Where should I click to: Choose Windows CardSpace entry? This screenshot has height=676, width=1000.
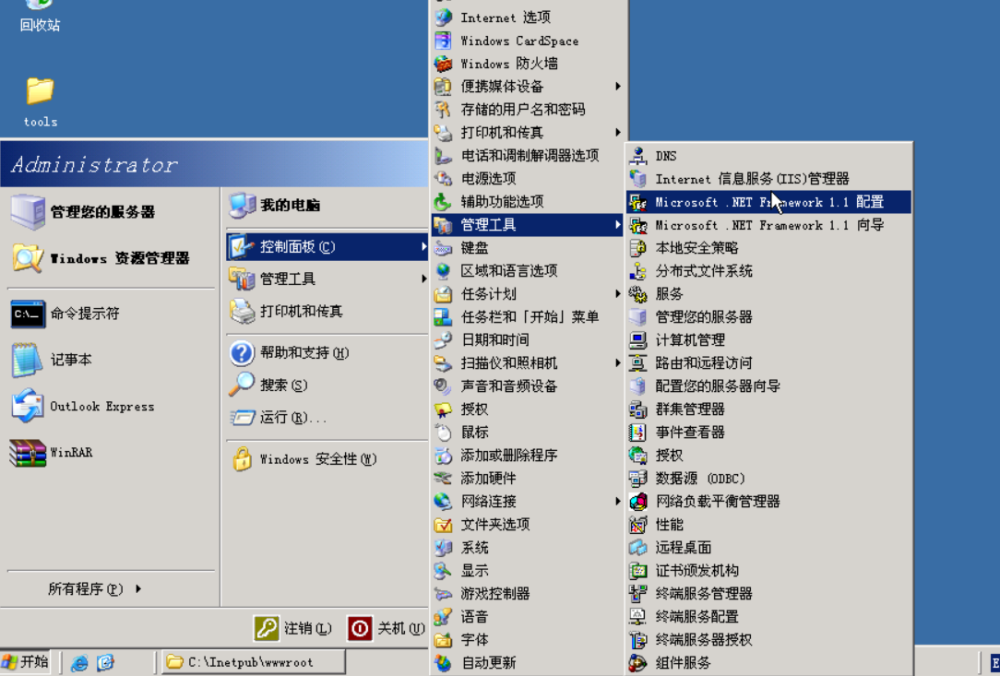[x=527, y=40]
